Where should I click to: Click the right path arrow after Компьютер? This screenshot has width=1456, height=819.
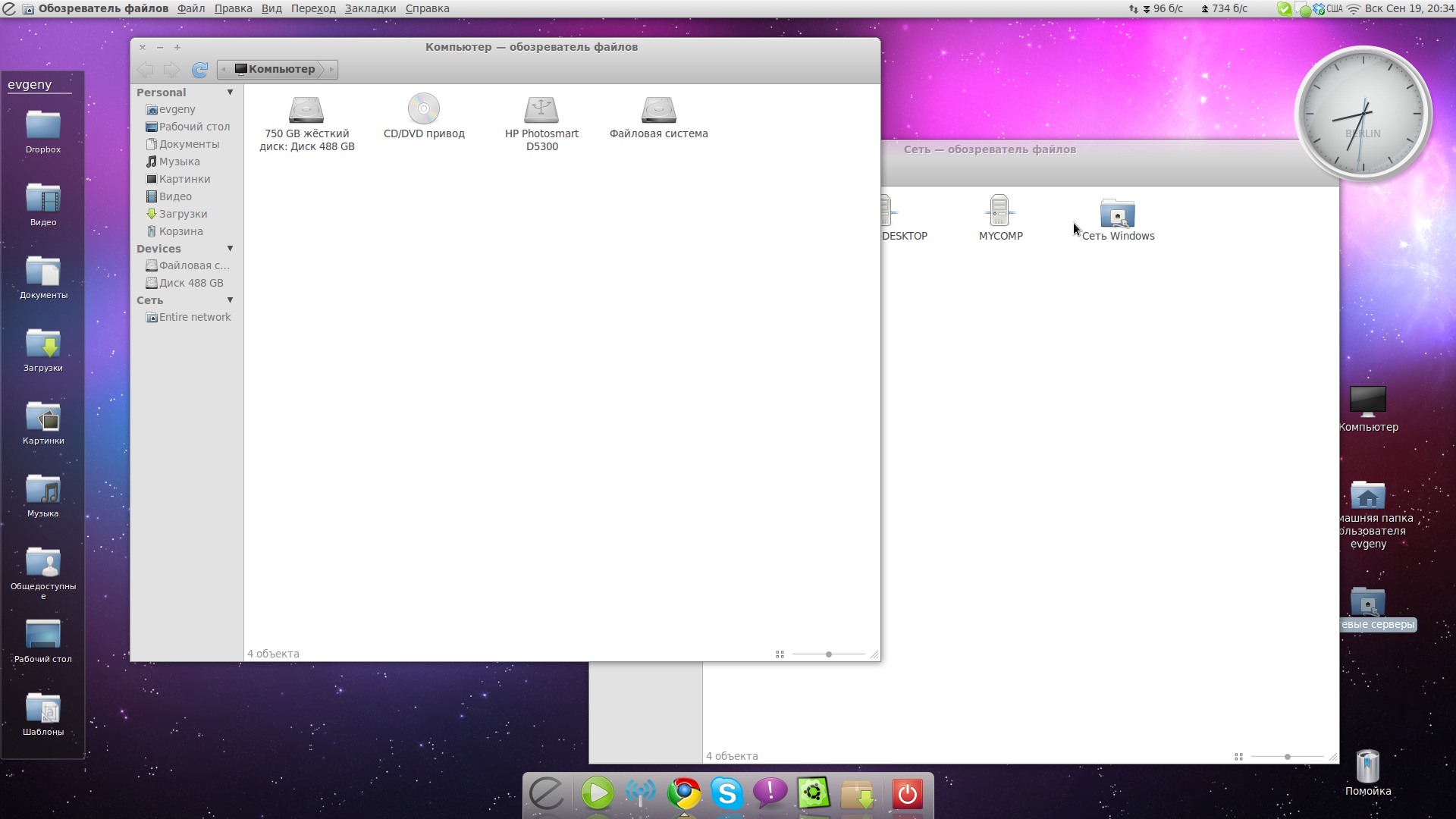(x=331, y=70)
